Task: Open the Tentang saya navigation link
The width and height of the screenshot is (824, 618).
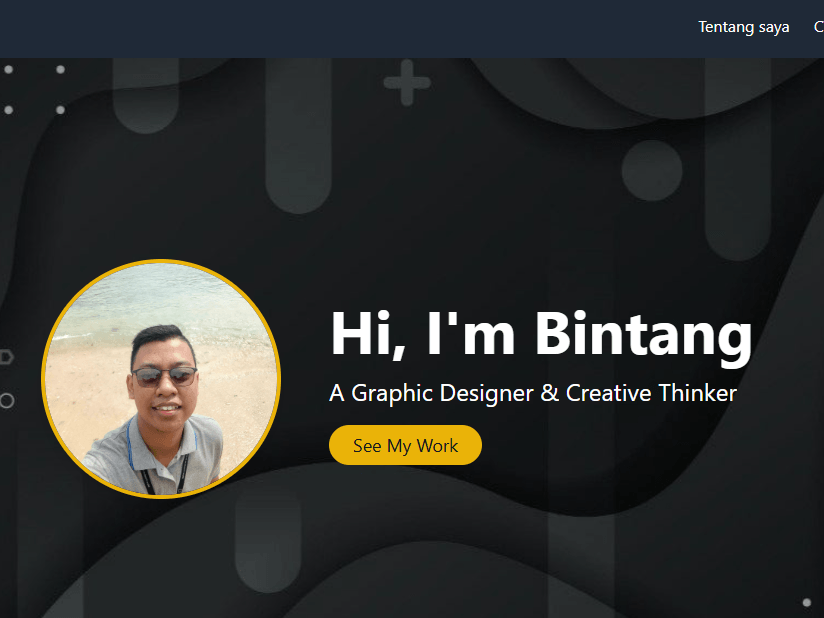Action: pos(743,27)
